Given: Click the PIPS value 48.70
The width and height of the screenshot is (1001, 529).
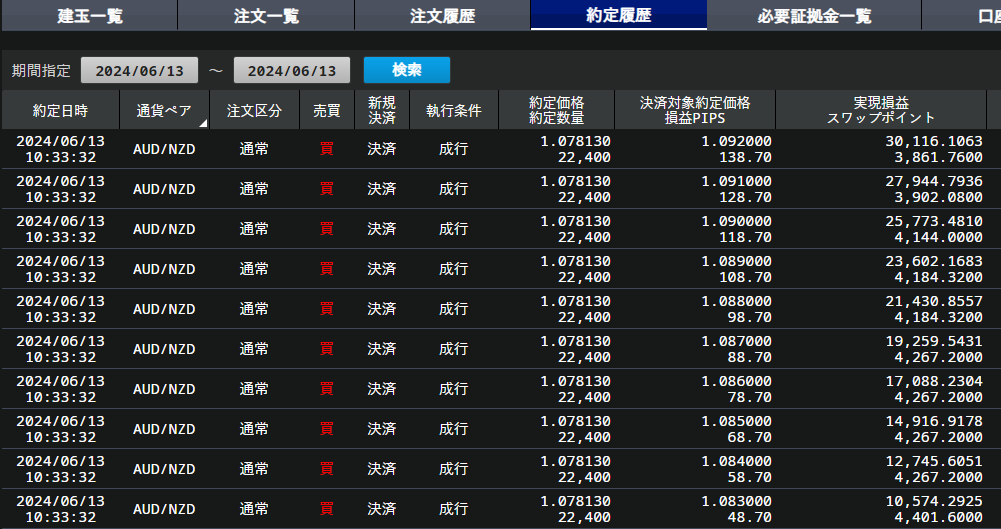Looking at the screenshot, I should [749, 517].
